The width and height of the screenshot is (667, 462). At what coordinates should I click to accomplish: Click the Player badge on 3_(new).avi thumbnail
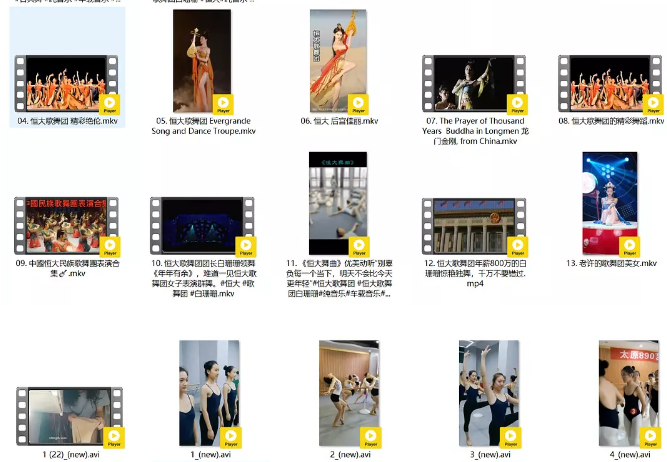pos(510,438)
